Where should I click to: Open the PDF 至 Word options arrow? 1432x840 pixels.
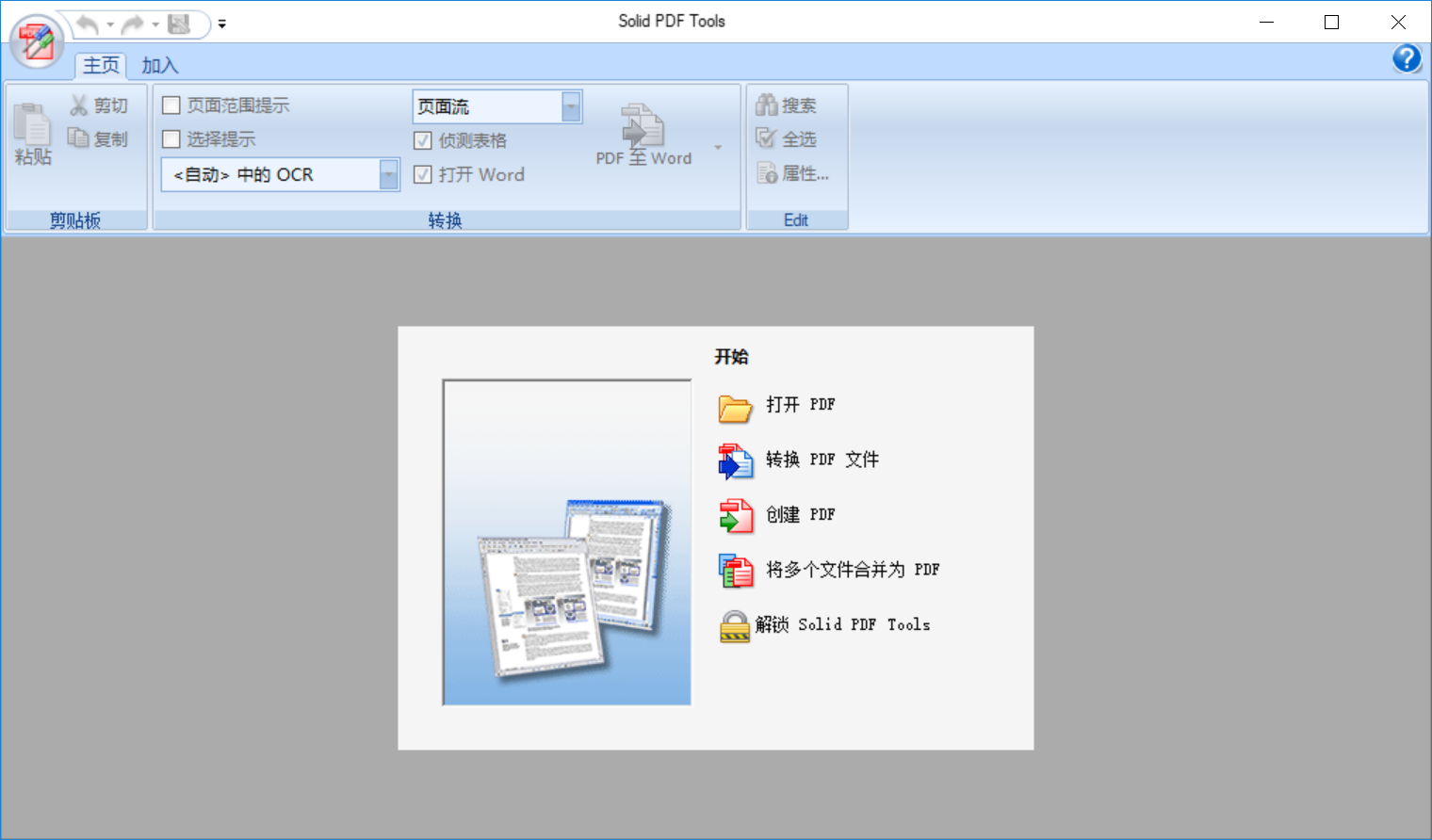(x=718, y=148)
